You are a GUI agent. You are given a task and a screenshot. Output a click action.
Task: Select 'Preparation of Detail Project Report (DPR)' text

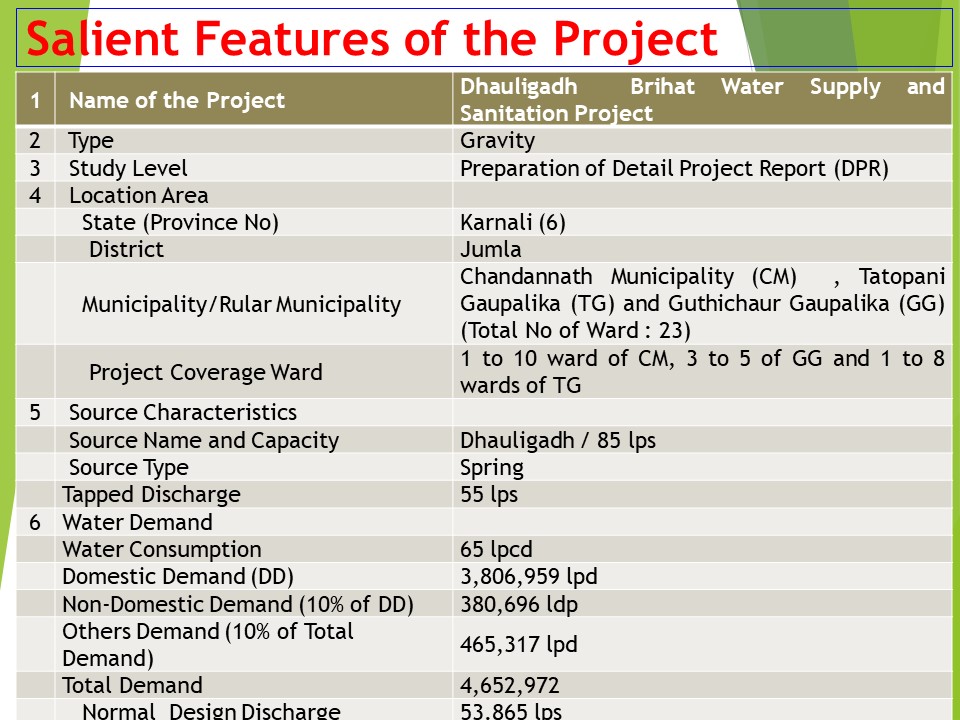(x=674, y=168)
